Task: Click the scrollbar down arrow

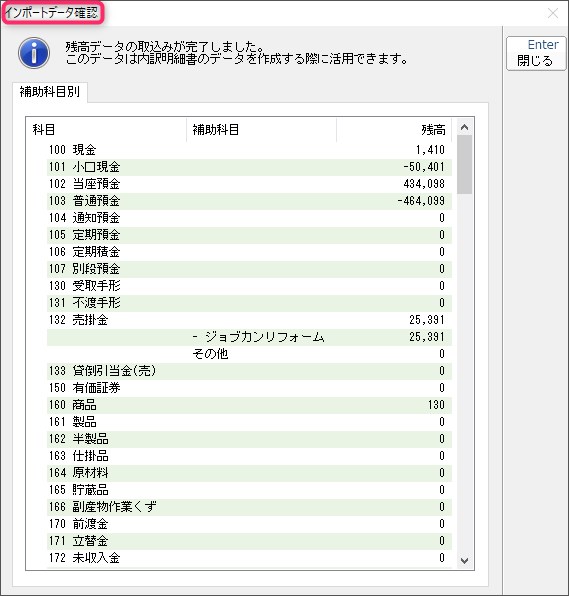Action: coord(464,560)
